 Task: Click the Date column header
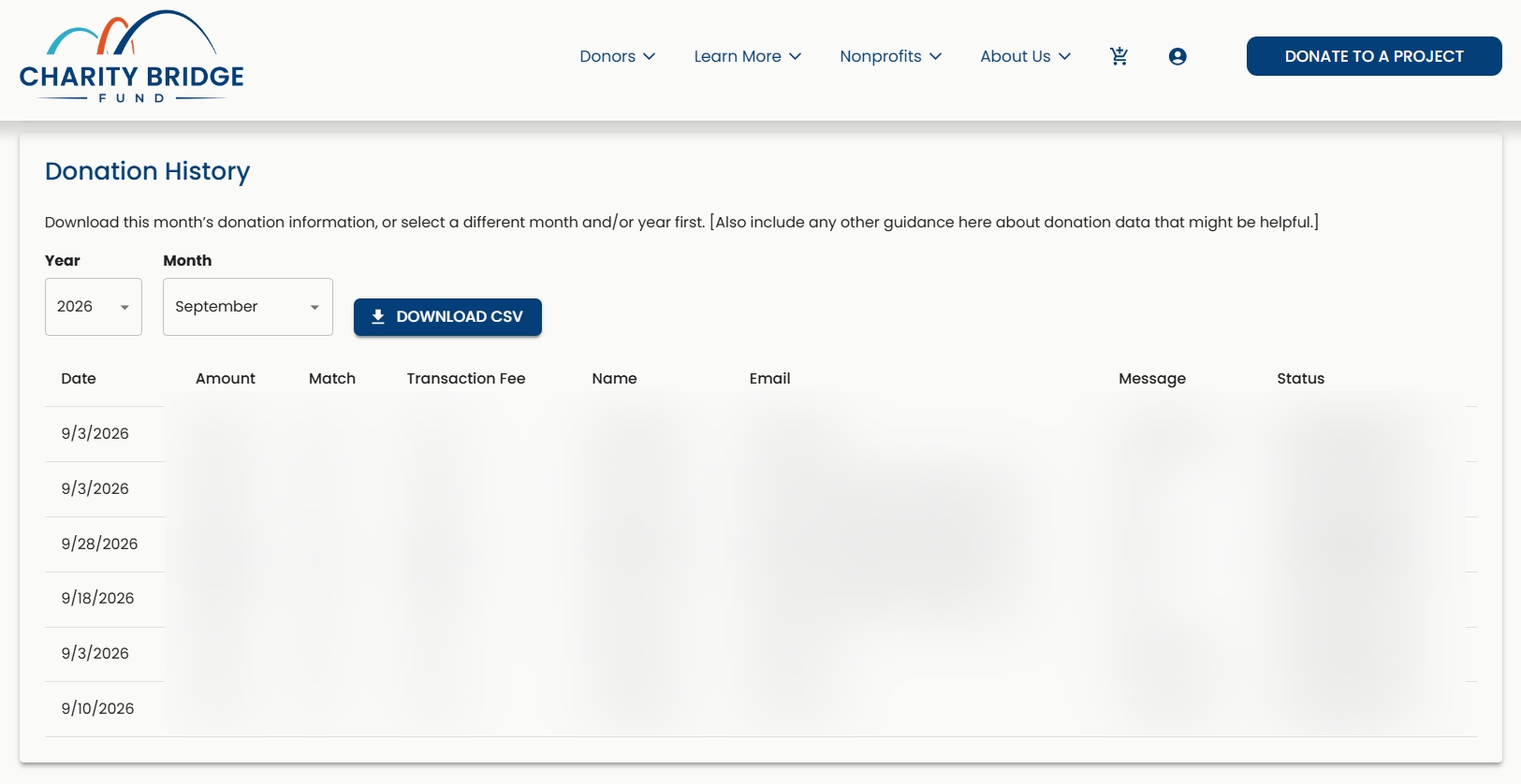(79, 379)
